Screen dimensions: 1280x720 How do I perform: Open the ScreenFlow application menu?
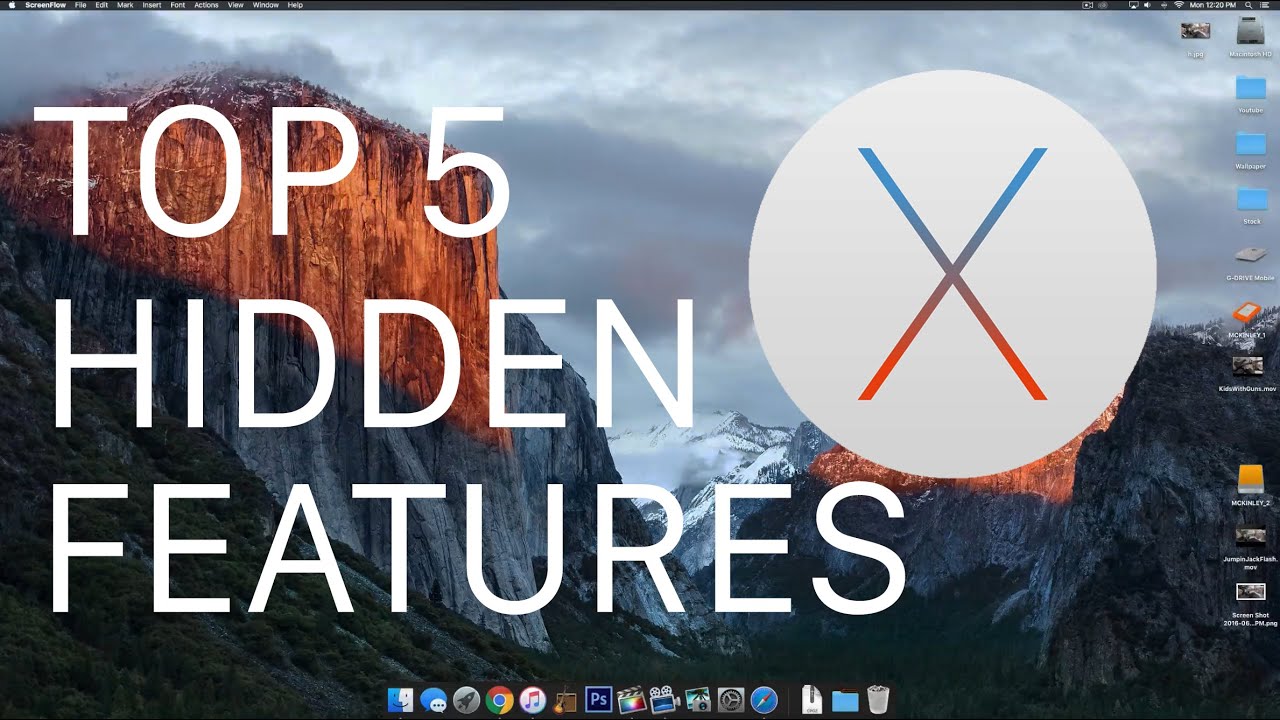(x=46, y=5)
